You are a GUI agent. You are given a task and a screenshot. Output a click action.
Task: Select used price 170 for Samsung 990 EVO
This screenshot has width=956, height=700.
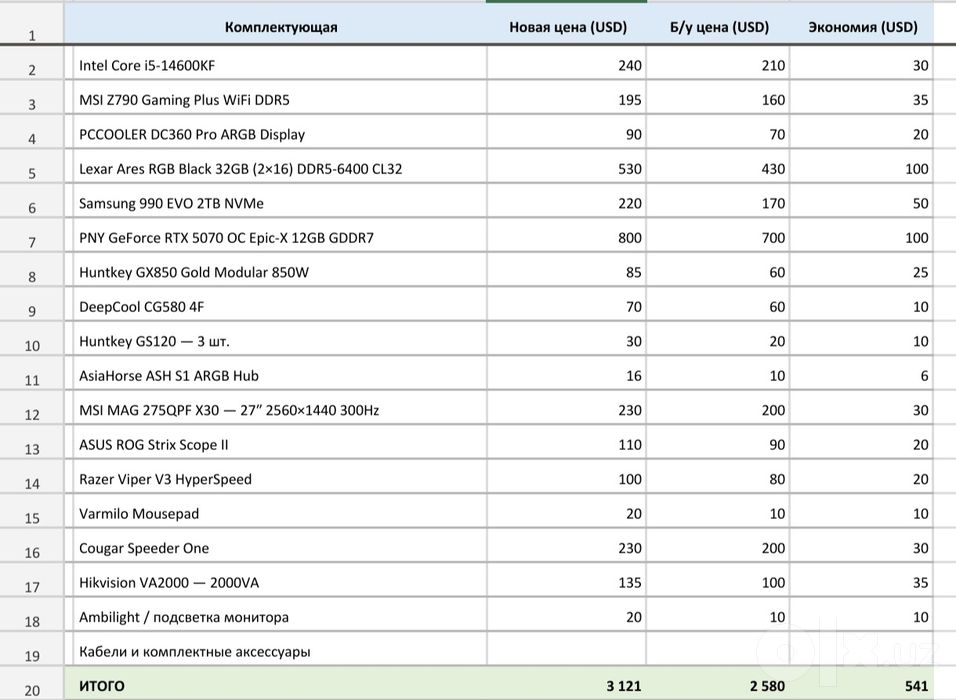pyautogui.click(x=718, y=203)
